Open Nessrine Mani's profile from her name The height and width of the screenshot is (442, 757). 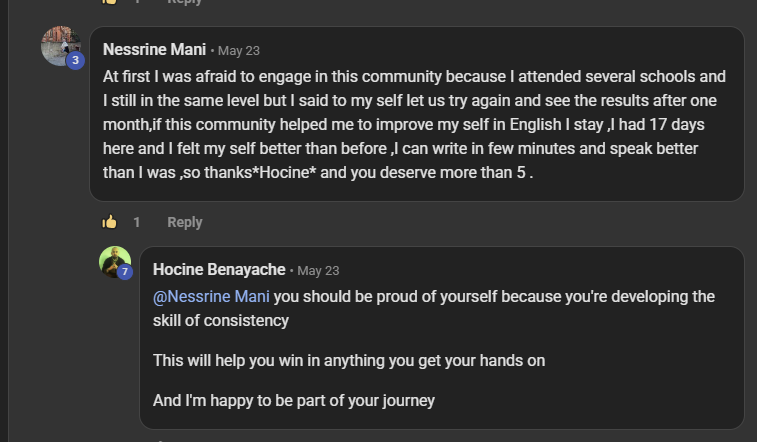(x=154, y=49)
